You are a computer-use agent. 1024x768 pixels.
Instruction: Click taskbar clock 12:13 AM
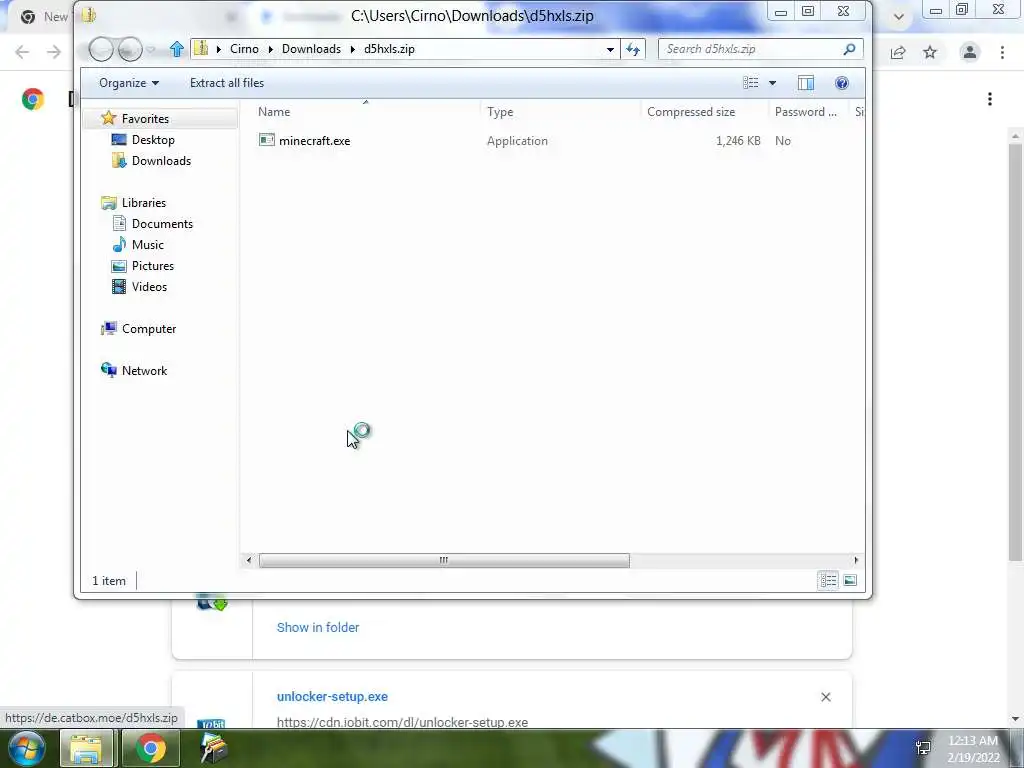(x=973, y=741)
